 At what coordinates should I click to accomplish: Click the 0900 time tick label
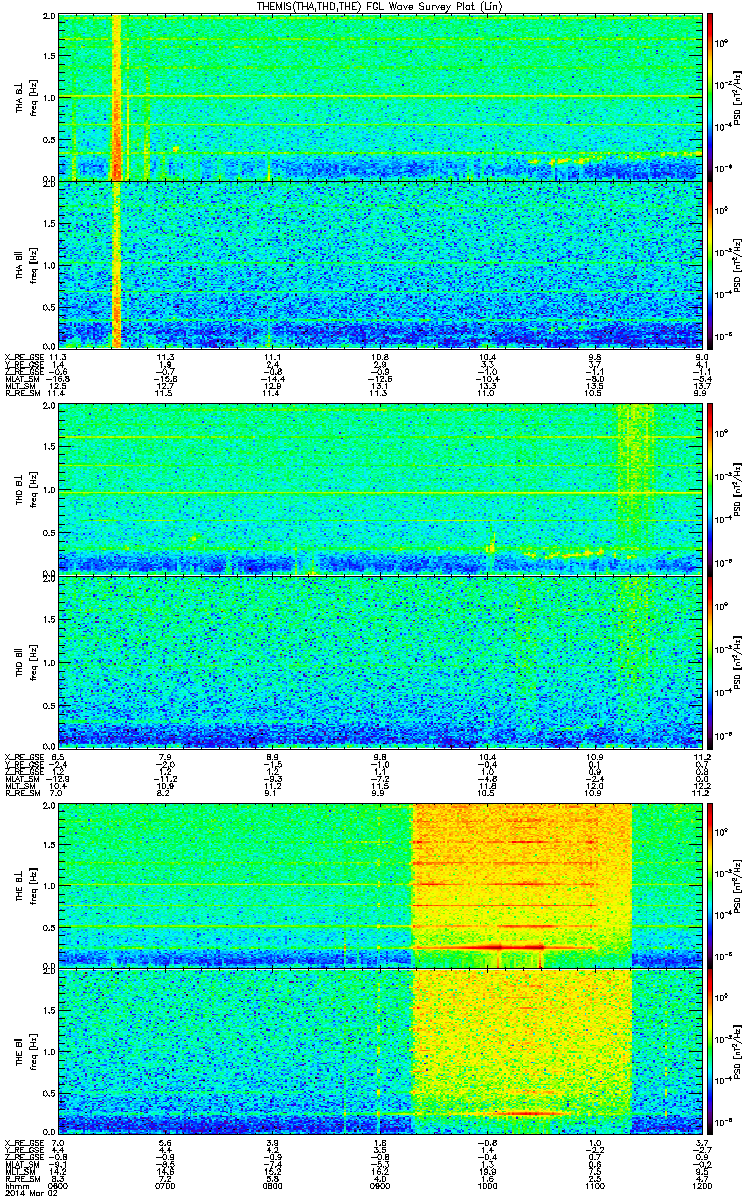[379, 1186]
